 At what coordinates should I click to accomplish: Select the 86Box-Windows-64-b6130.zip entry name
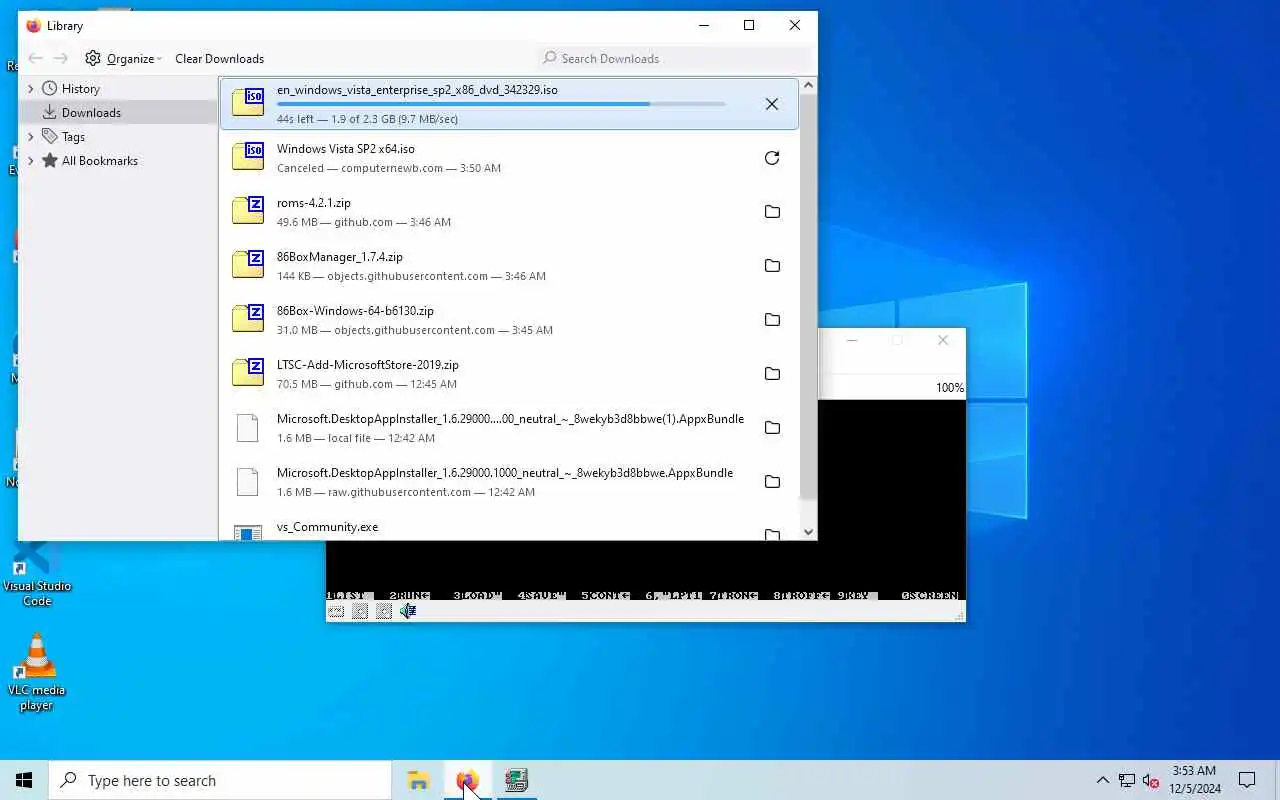point(355,311)
